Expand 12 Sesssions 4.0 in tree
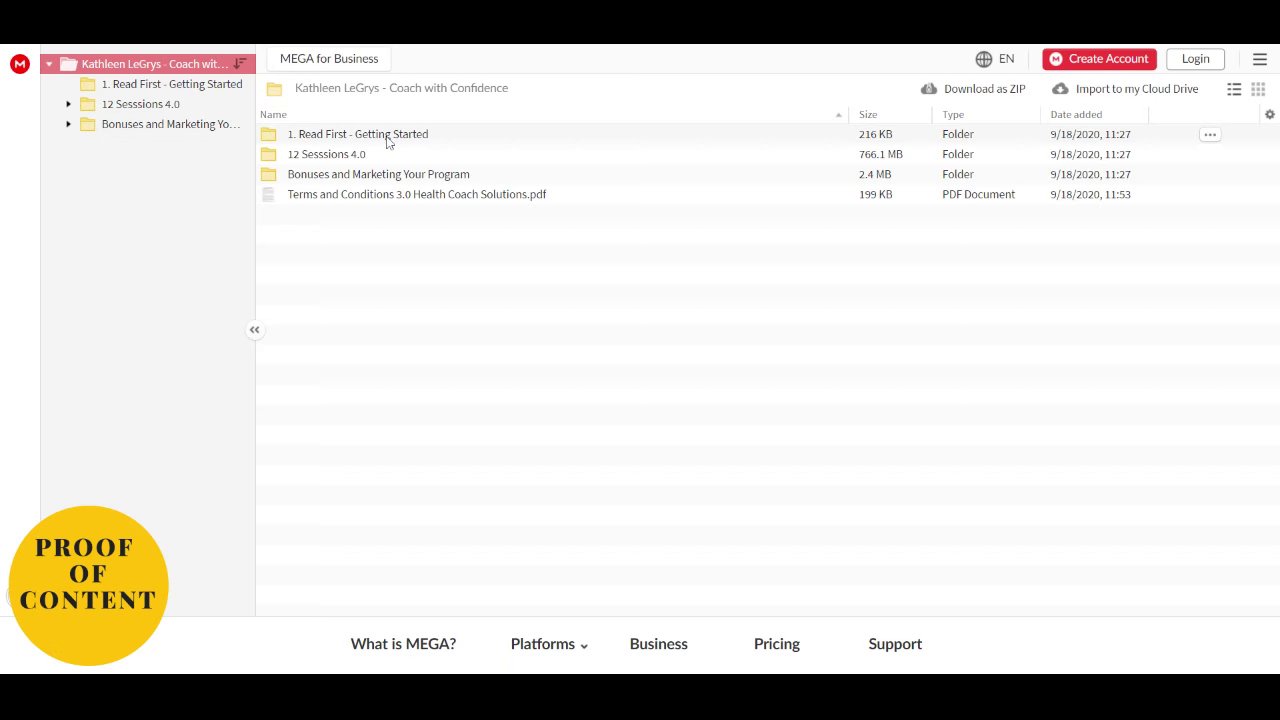This screenshot has height=720, width=1280. (69, 104)
